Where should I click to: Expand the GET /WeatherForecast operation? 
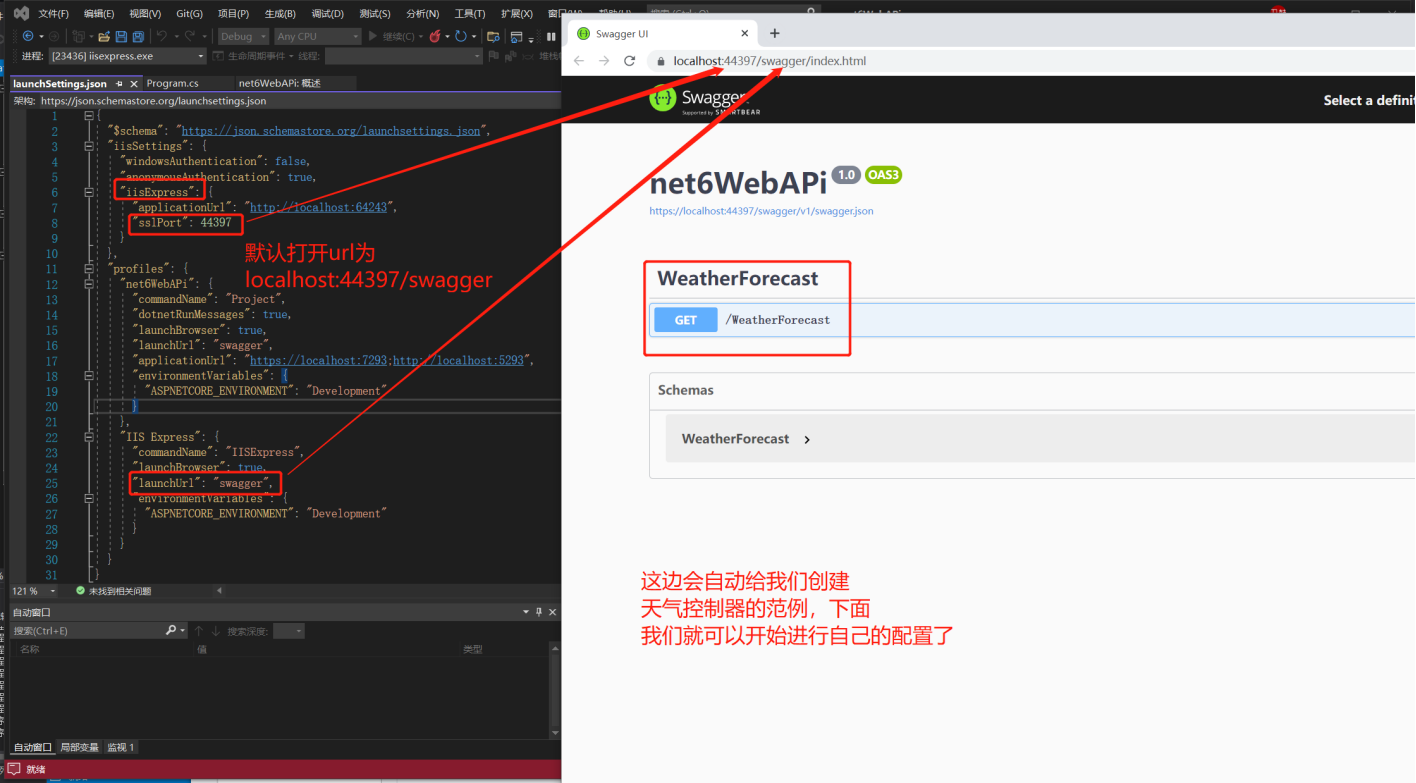1032,320
